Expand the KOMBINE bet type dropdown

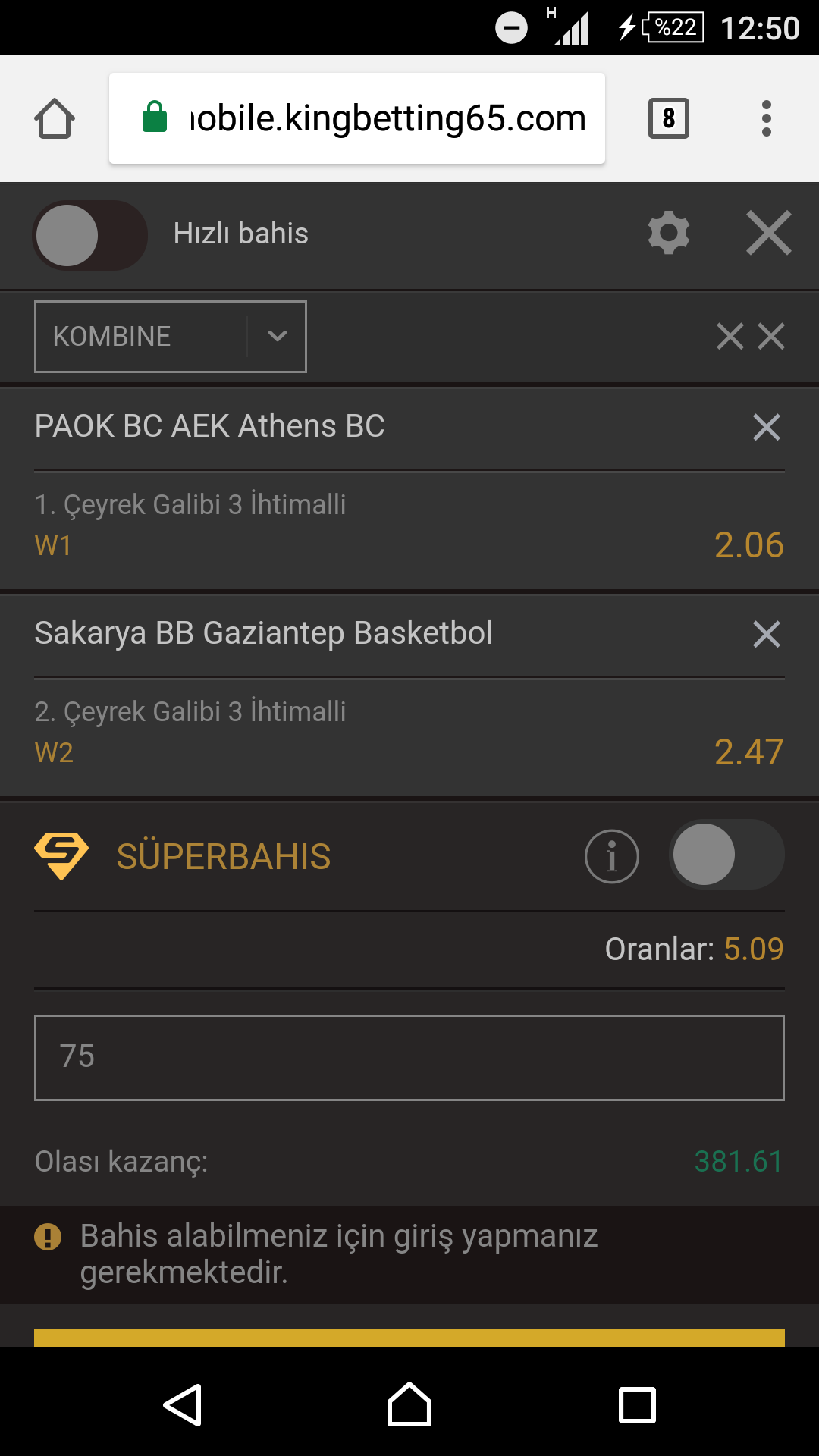(171, 337)
